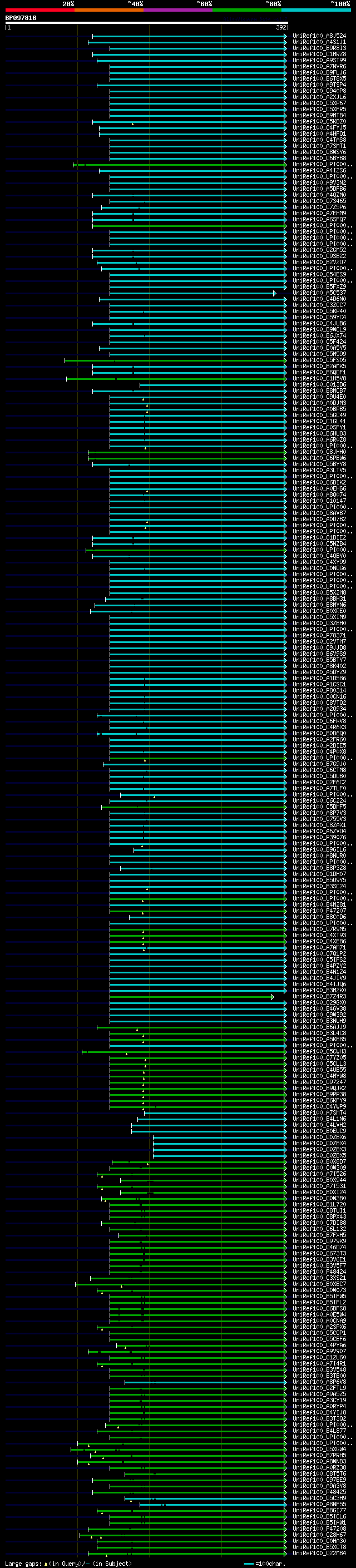Select the UniRef100_C5XFR5 label
The width and height of the screenshot is (356, 1568).
pos(319,109)
